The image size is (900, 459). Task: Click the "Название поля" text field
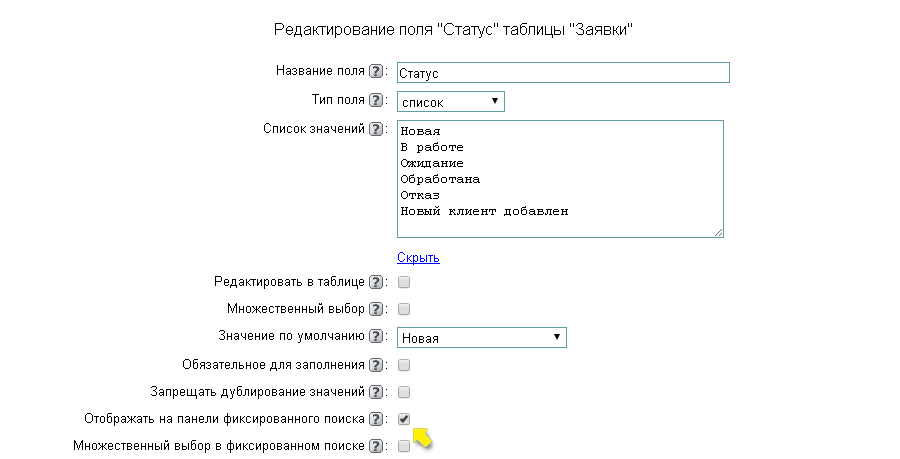[x=563, y=73]
